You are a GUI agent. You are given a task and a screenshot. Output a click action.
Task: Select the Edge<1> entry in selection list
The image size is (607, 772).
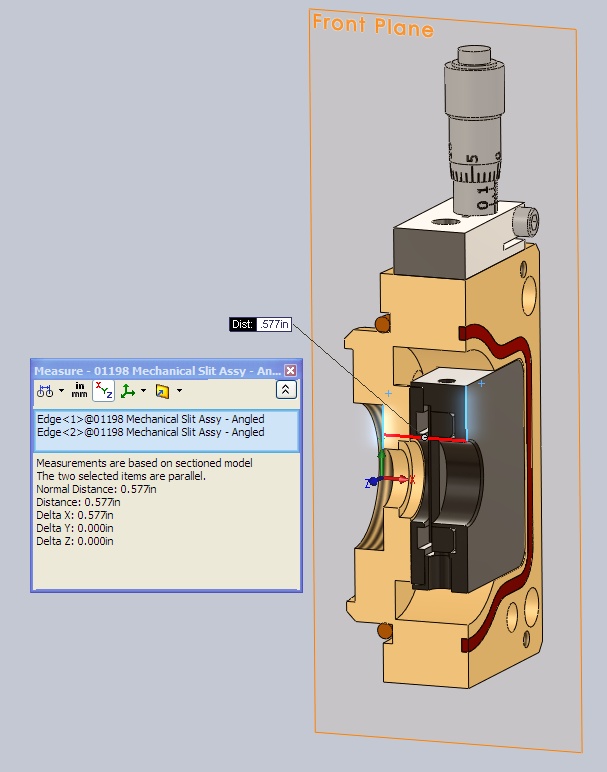point(151,419)
